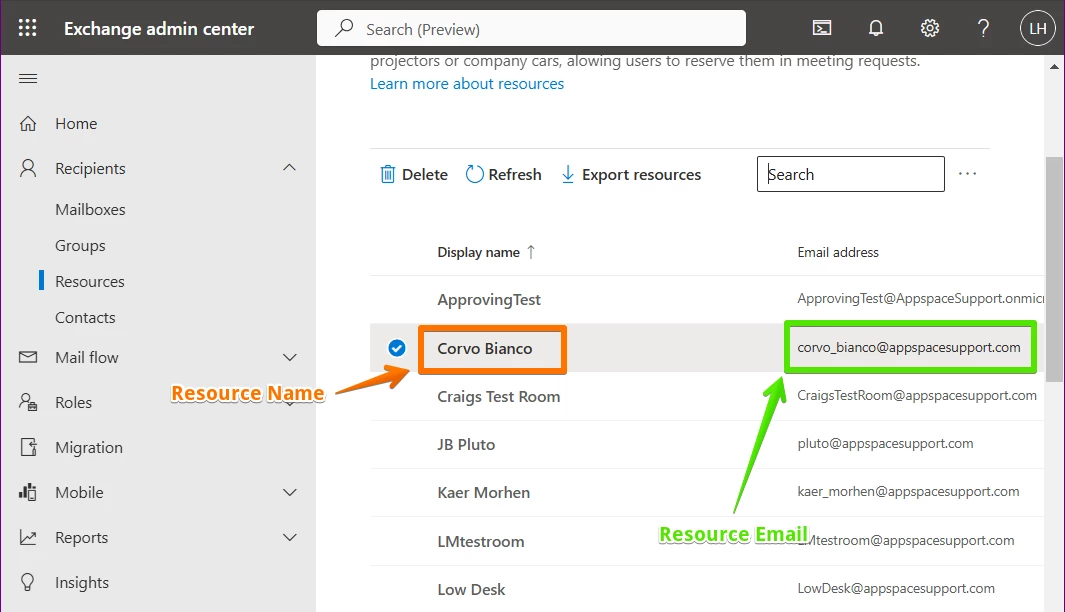
Task: Click the Mail flow envelope icon
Action: pos(28,357)
